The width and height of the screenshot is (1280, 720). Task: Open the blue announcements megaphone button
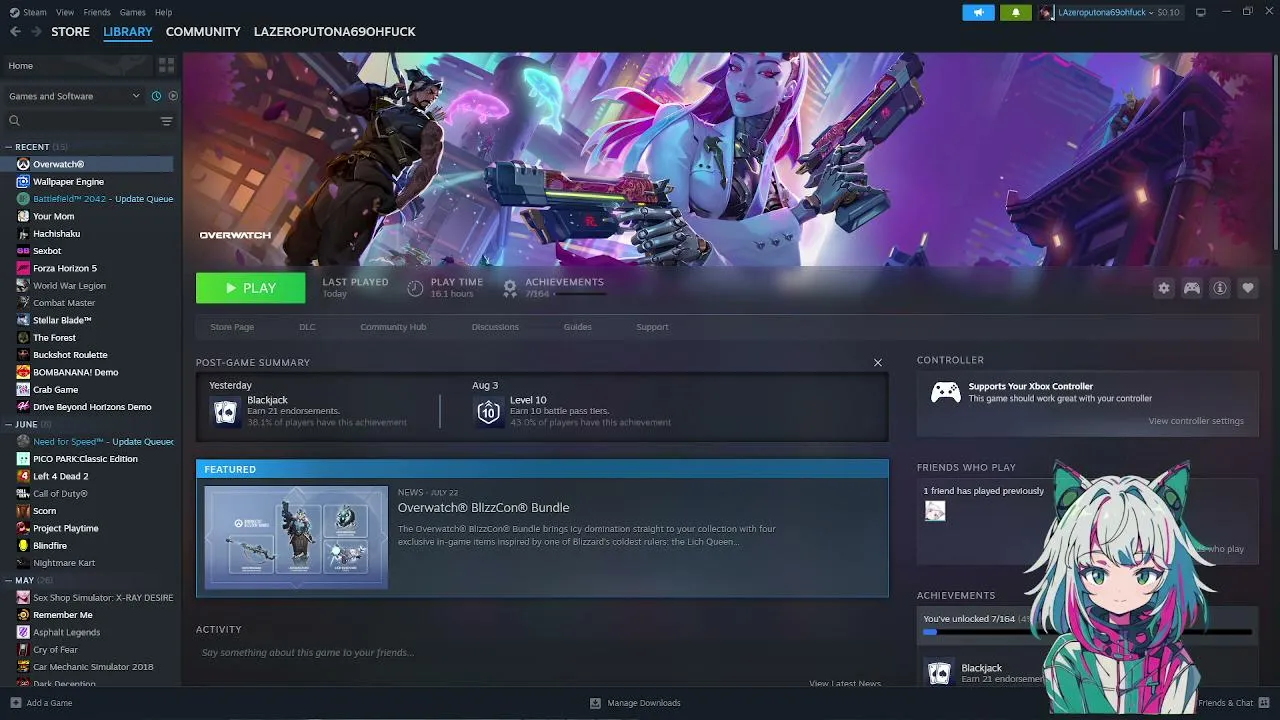coord(979,12)
